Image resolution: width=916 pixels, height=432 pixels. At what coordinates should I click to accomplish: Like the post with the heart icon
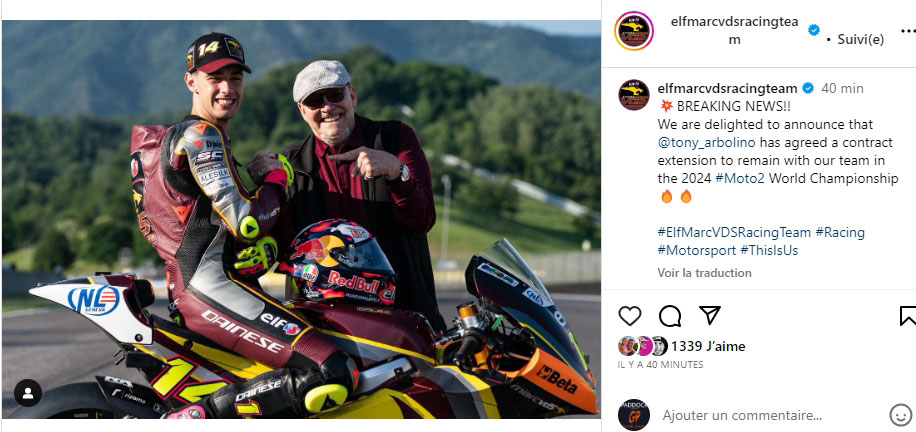[x=630, y=316]
